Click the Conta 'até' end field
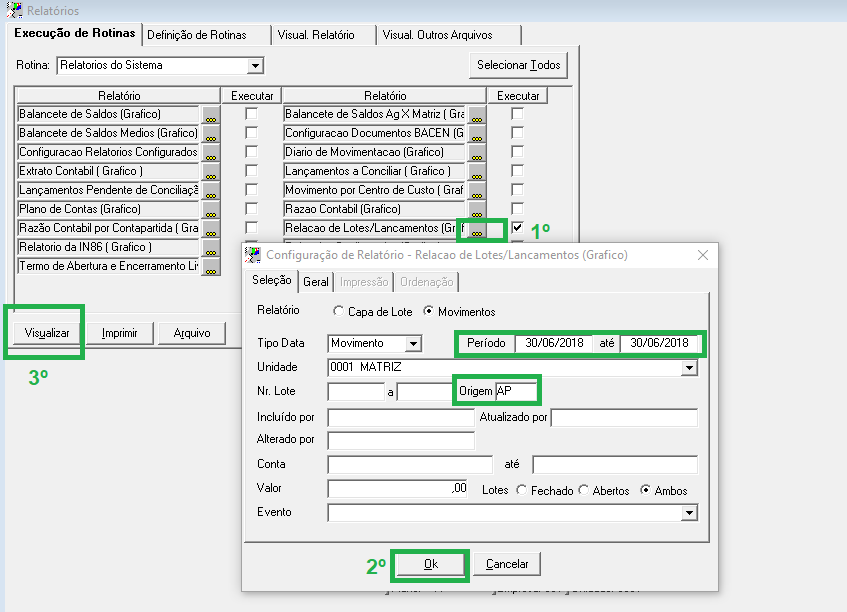 615,465
